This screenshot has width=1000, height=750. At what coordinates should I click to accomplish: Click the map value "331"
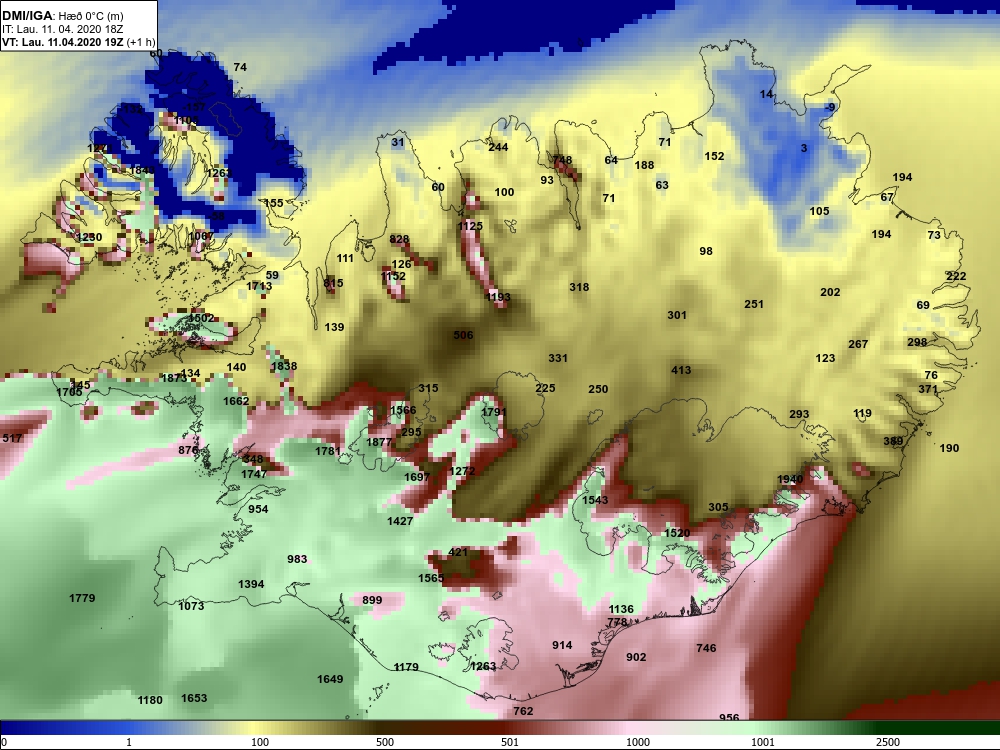coord(558,358)
